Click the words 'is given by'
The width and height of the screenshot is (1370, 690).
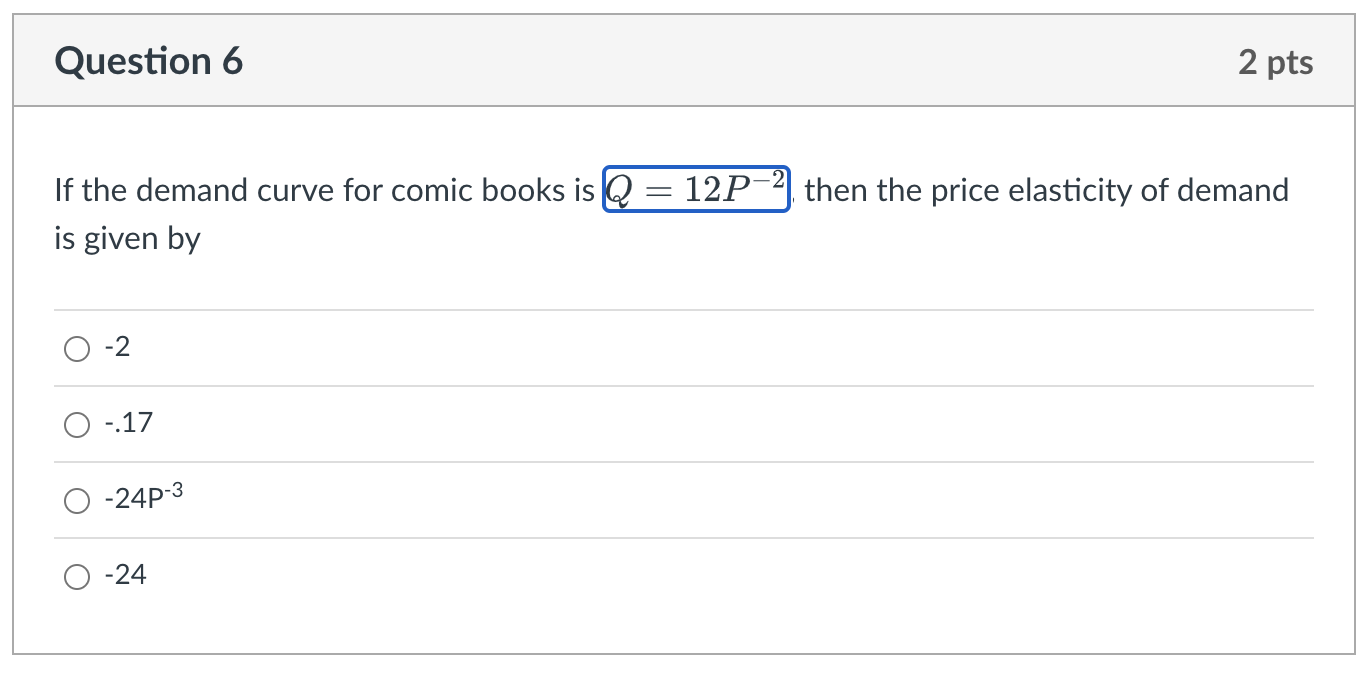point(126,238)
